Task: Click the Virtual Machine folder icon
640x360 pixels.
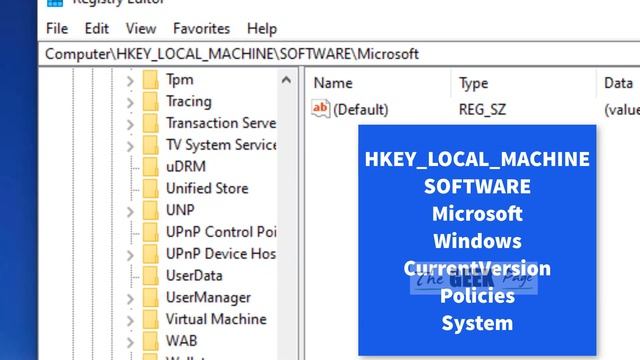Action: (151, 319)
